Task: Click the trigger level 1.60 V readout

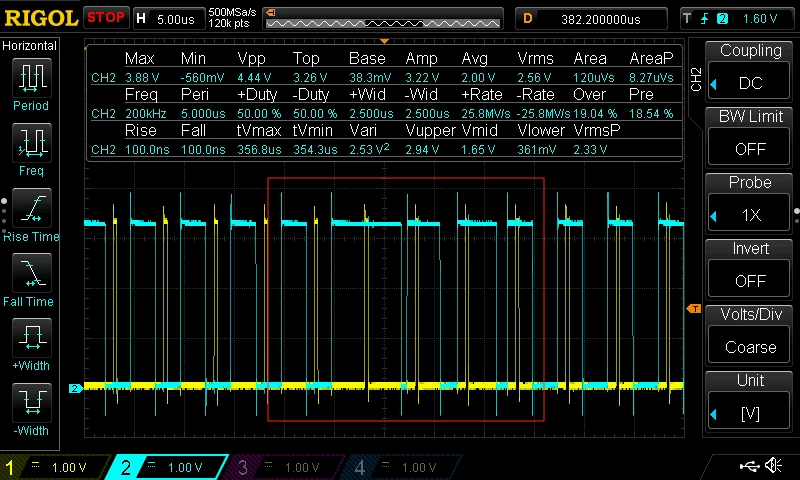Action: [760, 19]
